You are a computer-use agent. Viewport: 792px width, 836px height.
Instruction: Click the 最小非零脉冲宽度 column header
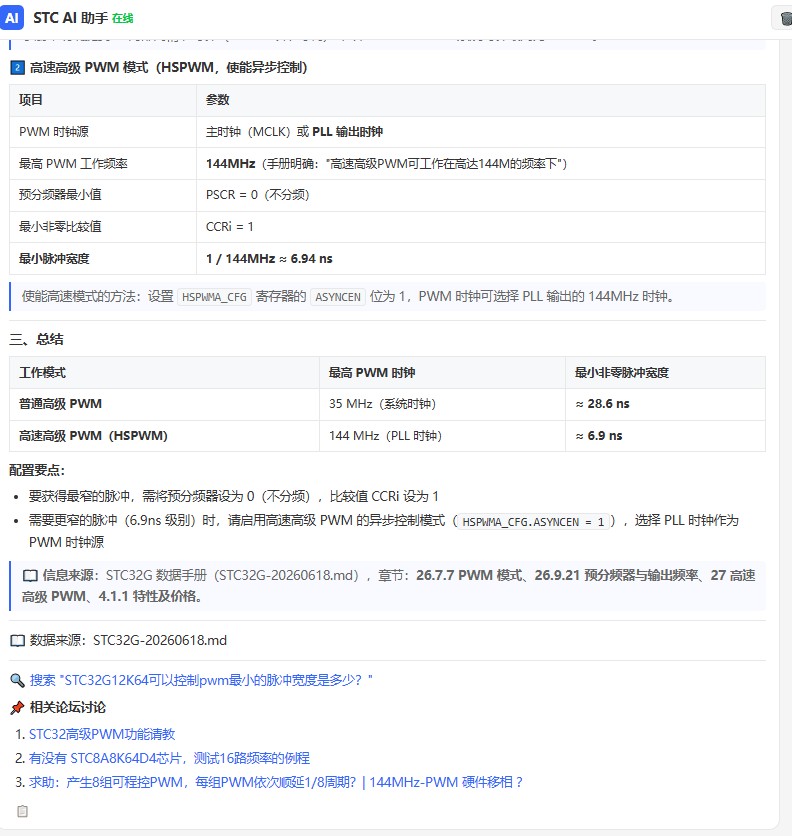pos(665,373)
